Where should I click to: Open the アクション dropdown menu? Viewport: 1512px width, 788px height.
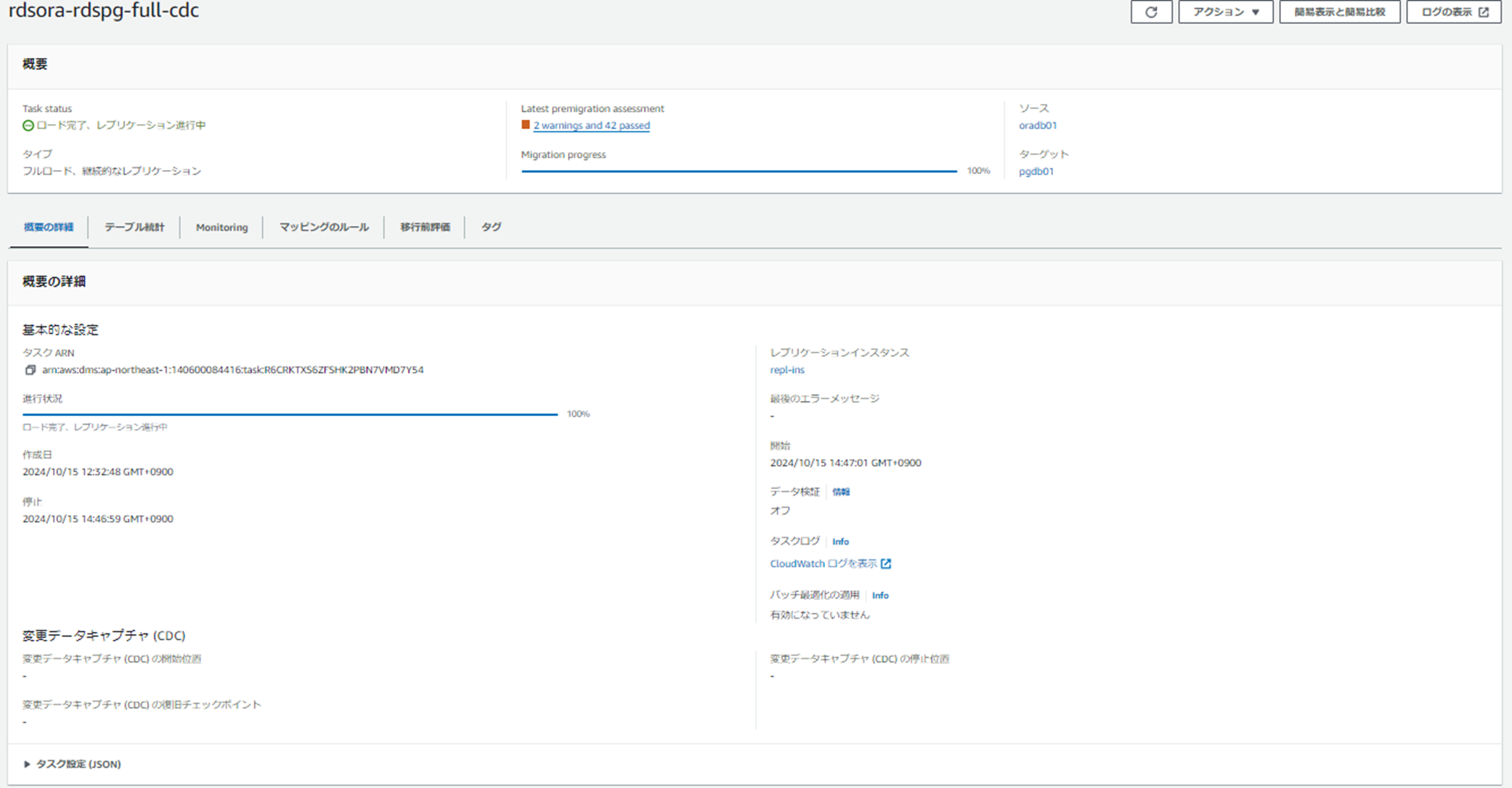coord(1225,12)
